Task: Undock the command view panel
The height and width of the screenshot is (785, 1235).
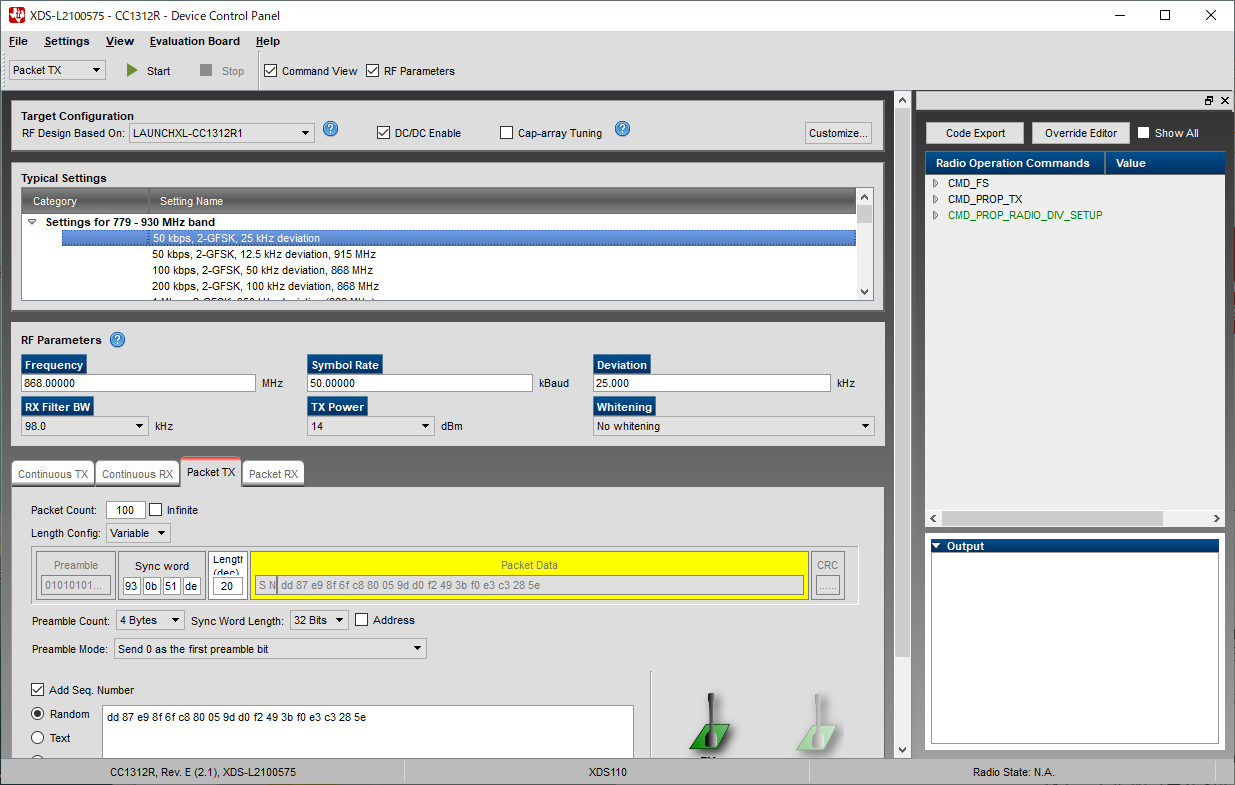Action: click(1209, 101)
